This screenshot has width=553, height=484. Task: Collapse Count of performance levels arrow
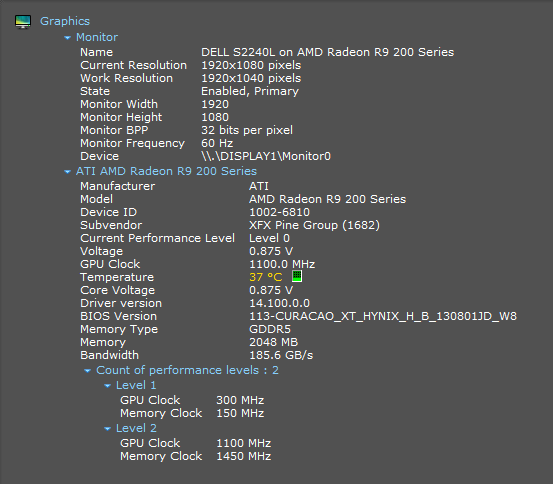(x=87, y=370)
